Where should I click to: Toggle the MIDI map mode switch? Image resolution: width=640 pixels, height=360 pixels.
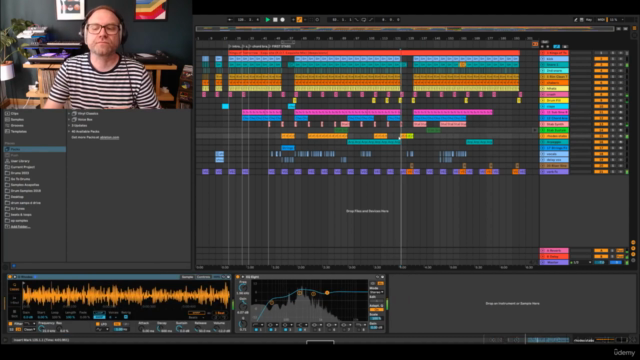tap(601, 20)
